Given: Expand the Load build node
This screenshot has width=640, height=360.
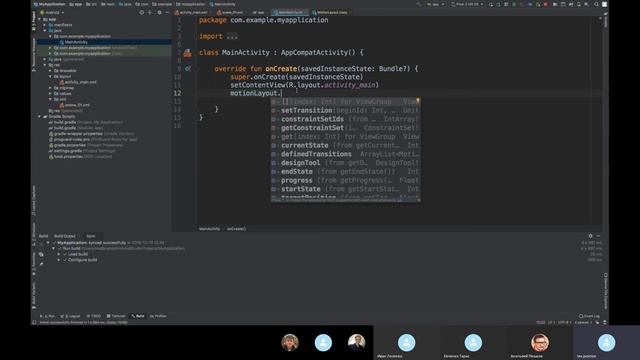Looking at the screenshot, I should [x=59, y=254].
